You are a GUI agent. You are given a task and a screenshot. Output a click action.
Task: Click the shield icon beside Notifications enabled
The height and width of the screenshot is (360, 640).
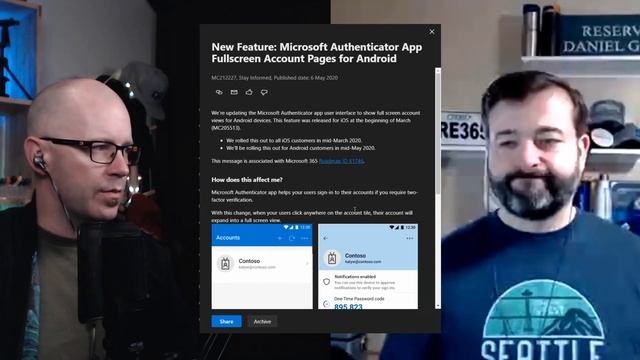(x=326, y=282)
